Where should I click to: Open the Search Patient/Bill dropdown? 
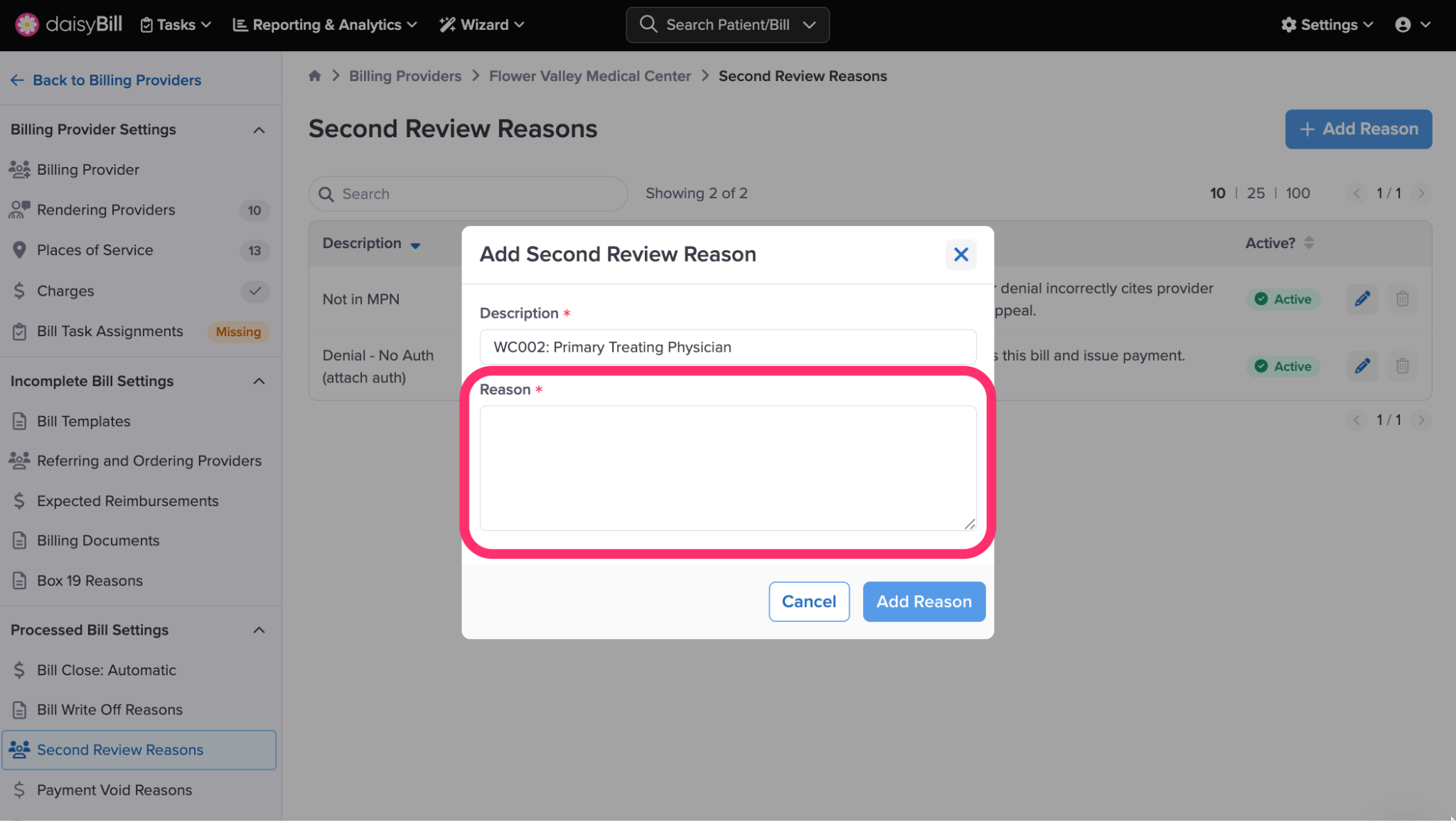pyautogui.click(x=809, y=25)
